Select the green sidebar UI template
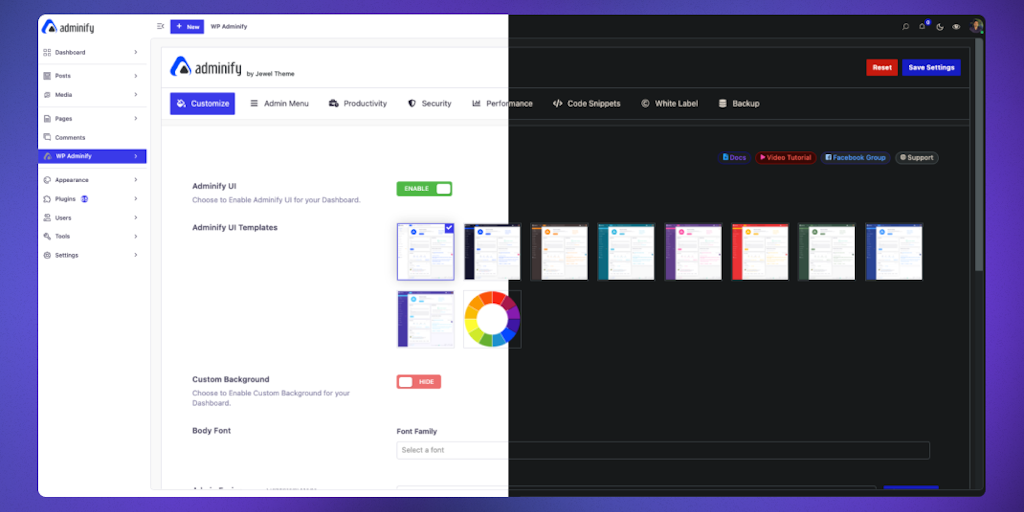The image size is (1024, 512). (827, 252)
